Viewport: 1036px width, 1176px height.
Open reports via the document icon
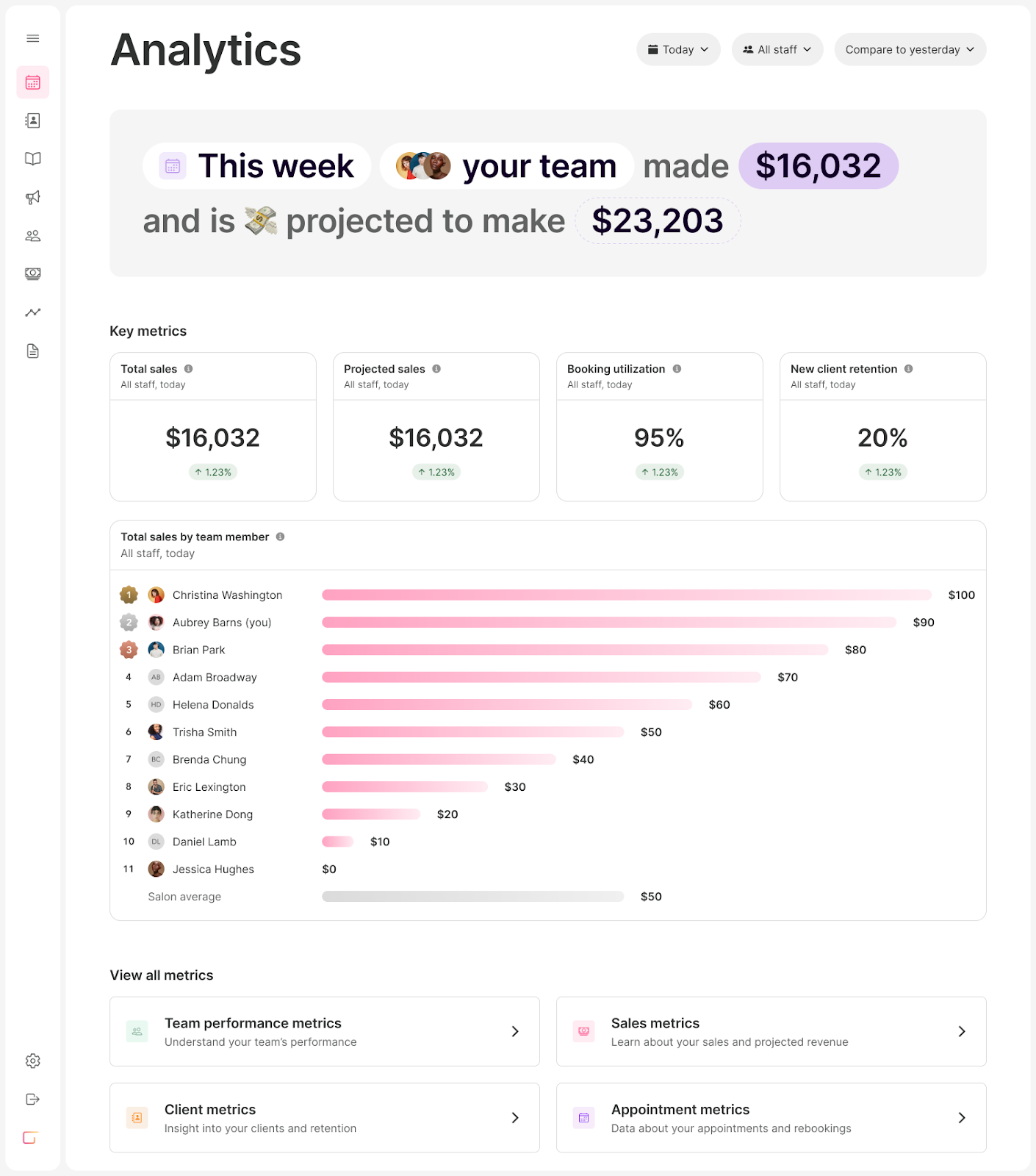click(32, 351)
